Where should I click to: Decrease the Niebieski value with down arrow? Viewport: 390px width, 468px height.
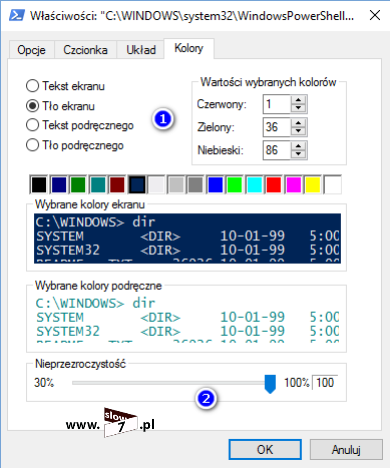coord(298,154)
